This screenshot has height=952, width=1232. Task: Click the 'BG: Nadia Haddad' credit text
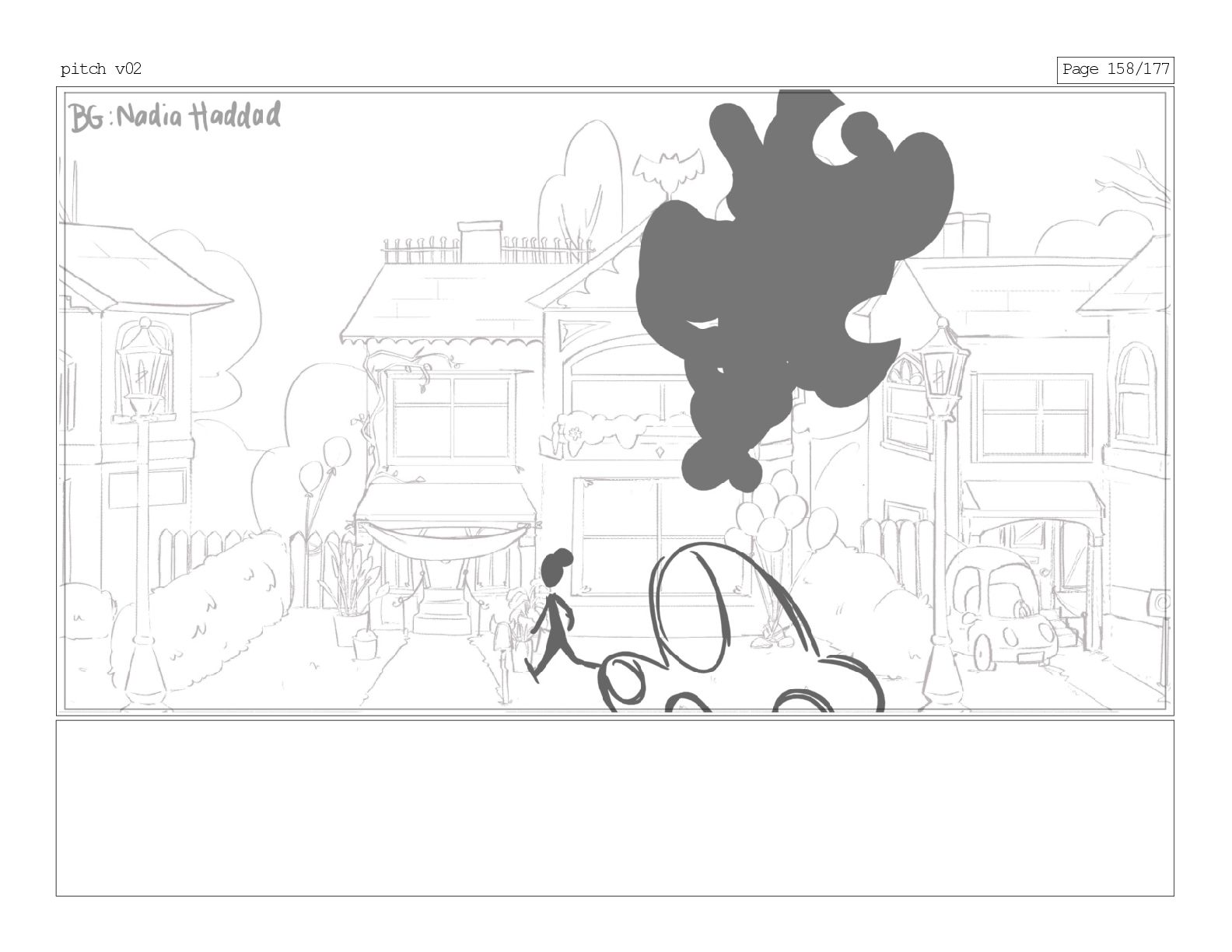tap(175, 117)
